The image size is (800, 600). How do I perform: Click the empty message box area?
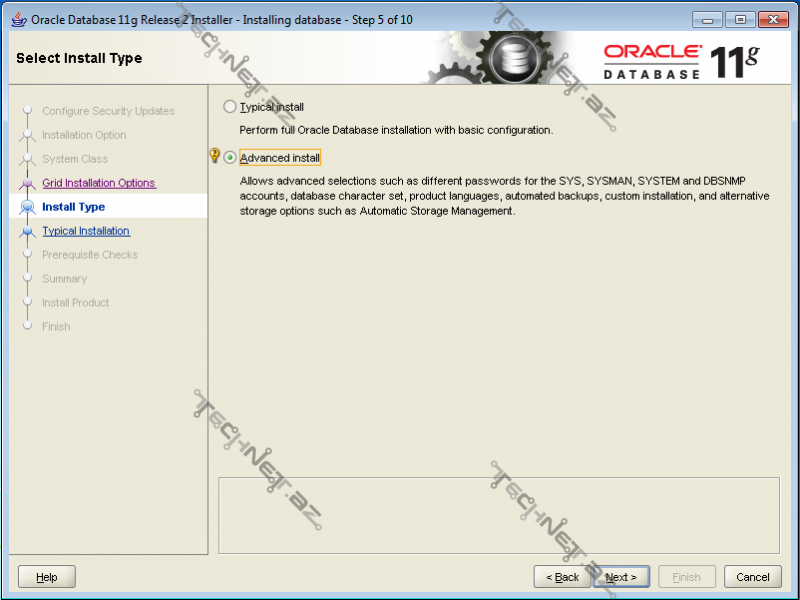click(498, 515)
